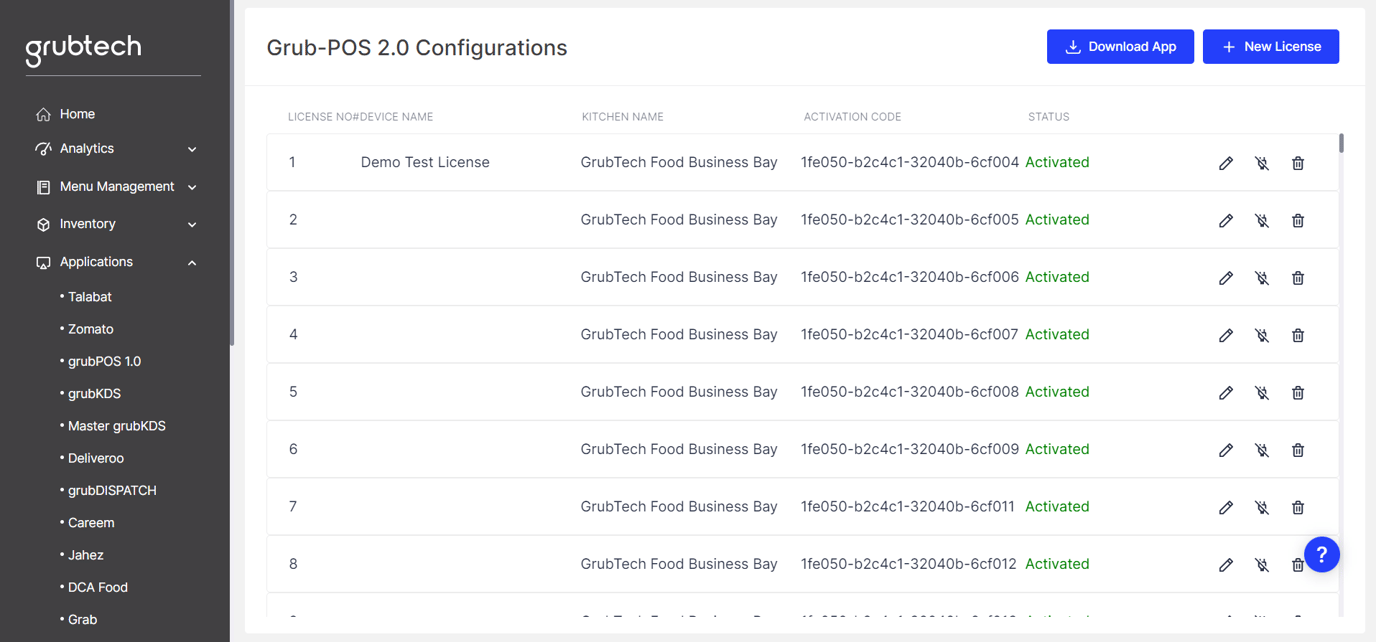1376x642 pixels.
Task: Open the blue help question mark bubble
Action: (1322, 554)
